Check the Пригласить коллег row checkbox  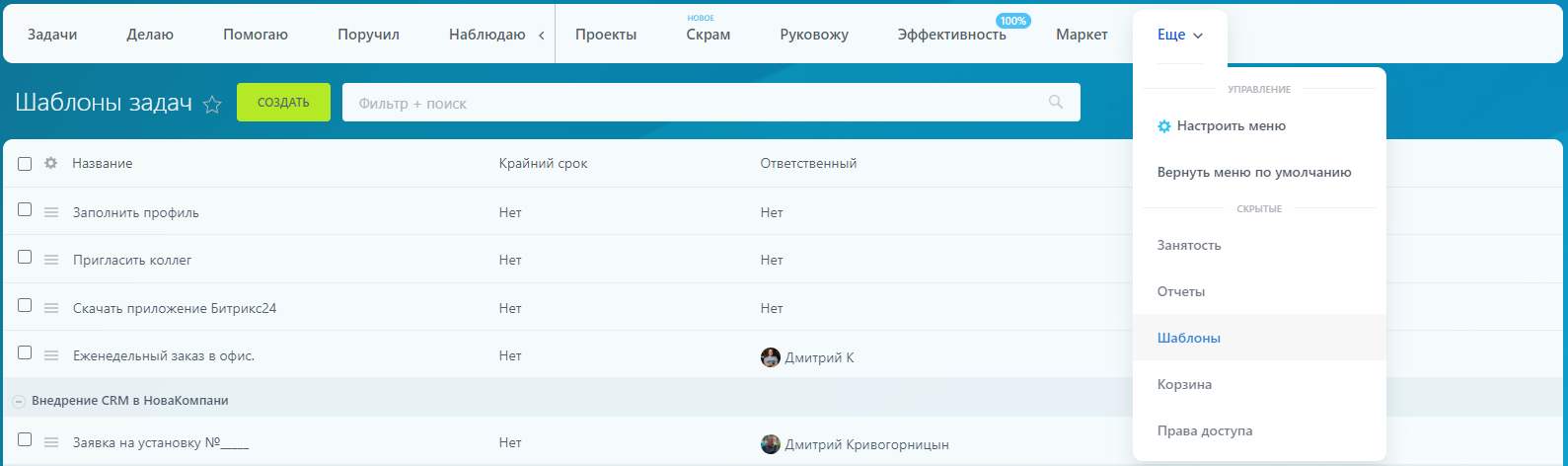25,257
